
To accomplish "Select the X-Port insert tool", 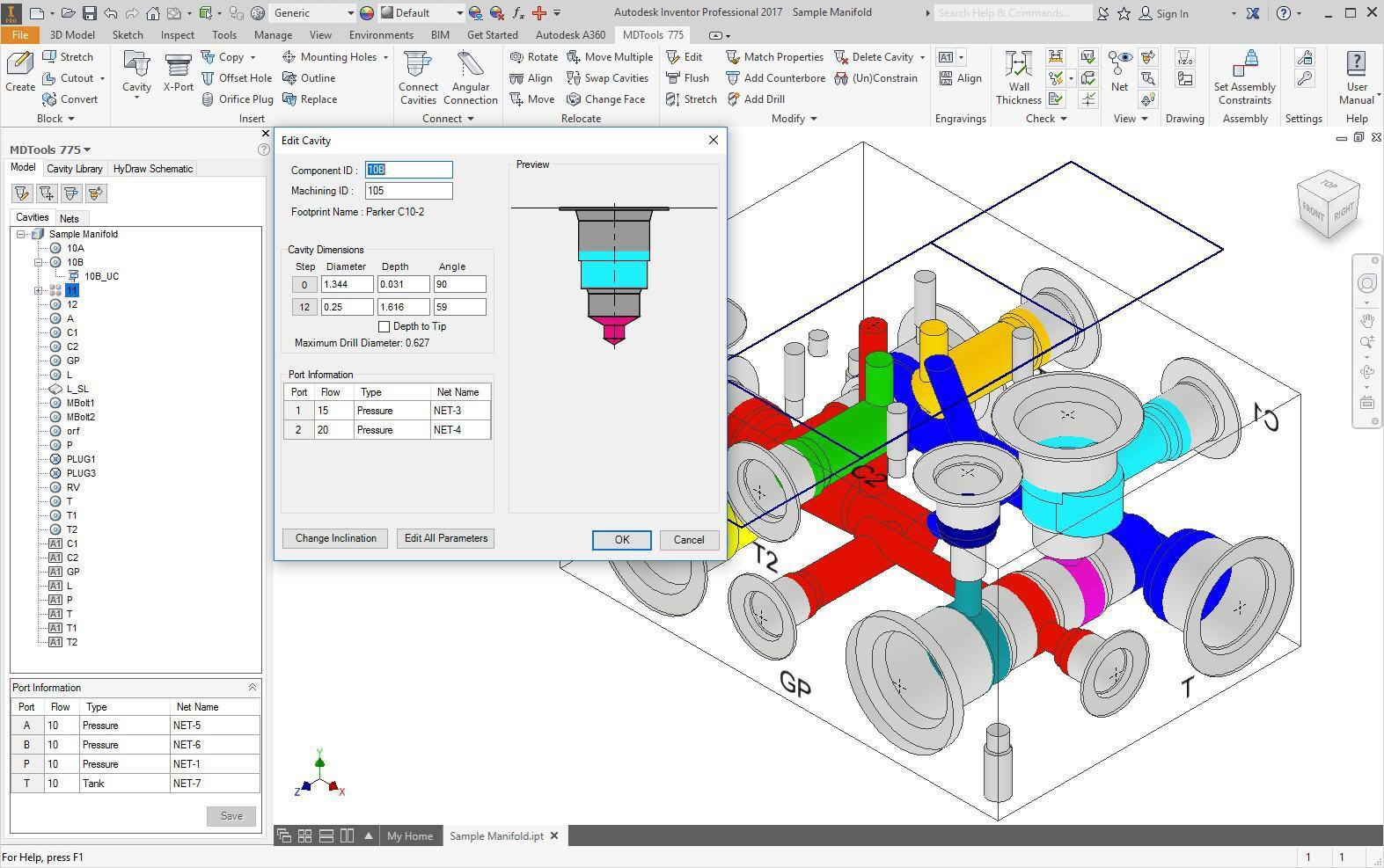I will [178, 67].
